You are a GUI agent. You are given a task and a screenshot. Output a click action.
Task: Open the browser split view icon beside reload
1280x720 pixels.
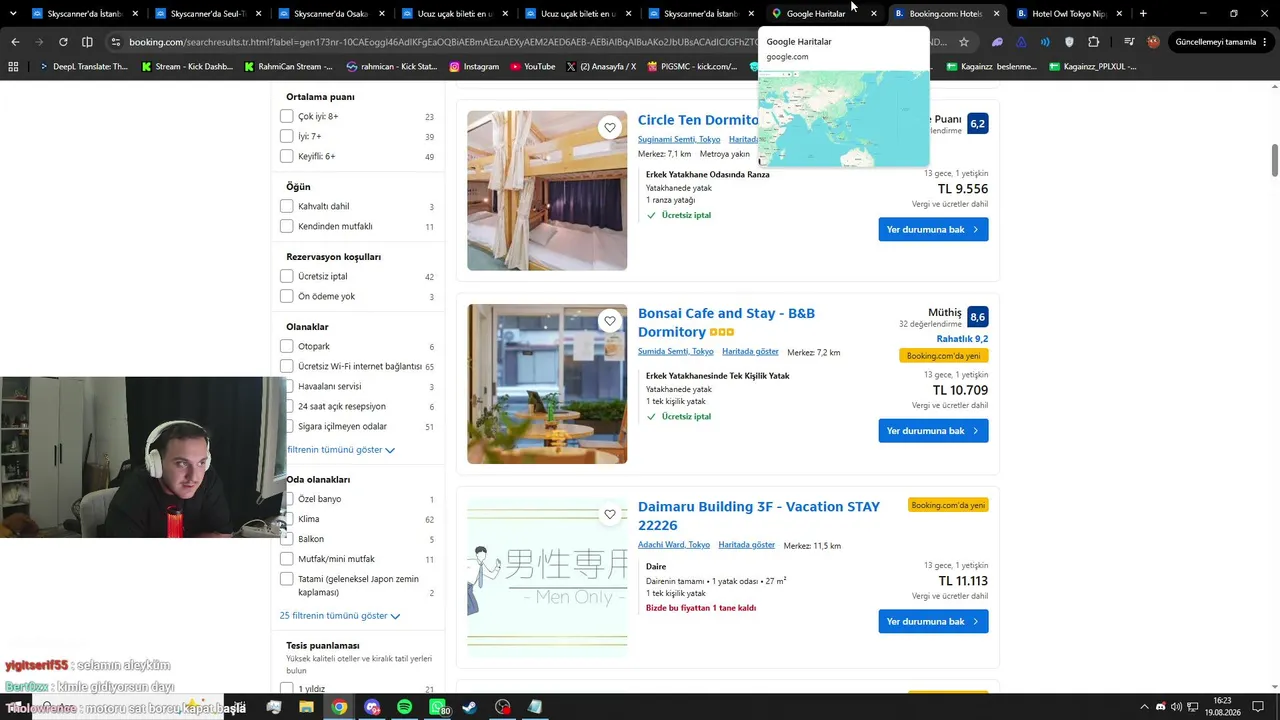[x=87, y=42]
